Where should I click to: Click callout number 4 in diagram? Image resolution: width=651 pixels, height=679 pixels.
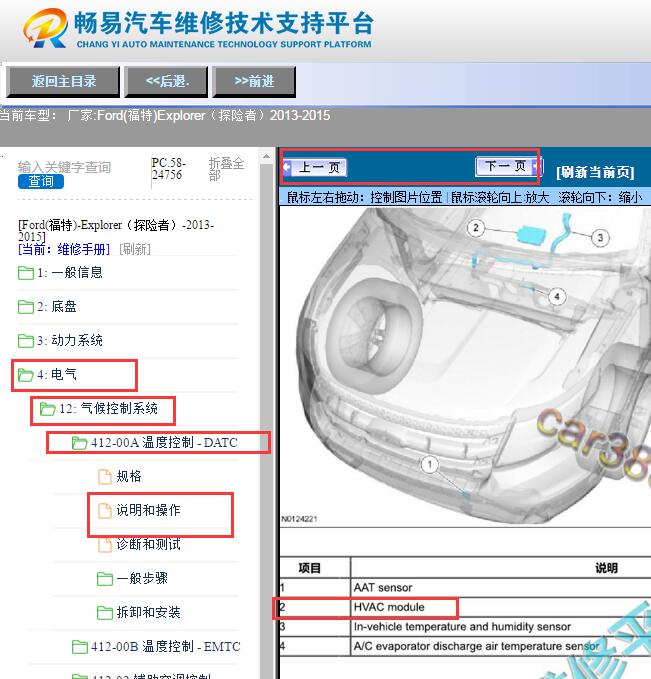[x=557, y=297]
